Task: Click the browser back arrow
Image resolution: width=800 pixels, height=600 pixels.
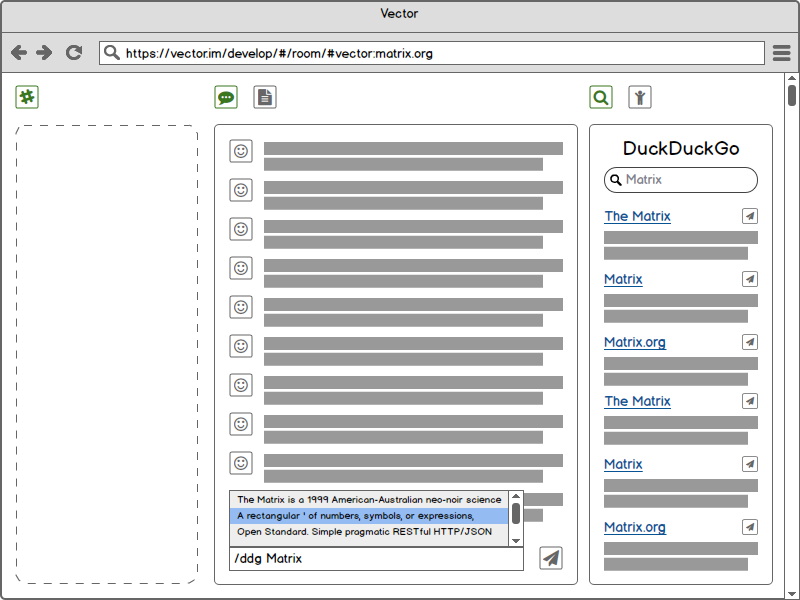Action: 19,53
